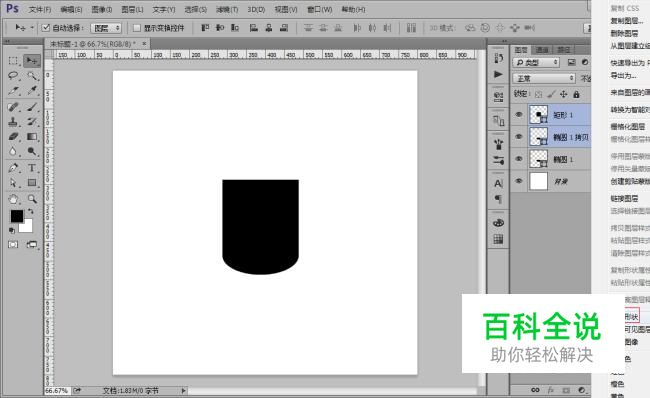Click align bottom edges icon
Screen dimensions: 650x398
235,28
